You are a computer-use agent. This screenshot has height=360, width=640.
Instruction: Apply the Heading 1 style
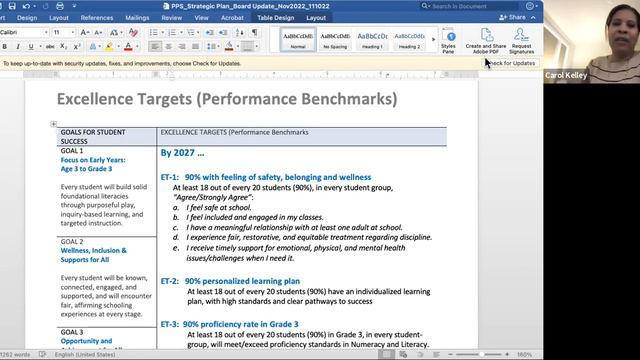click(x=372, y=40)
